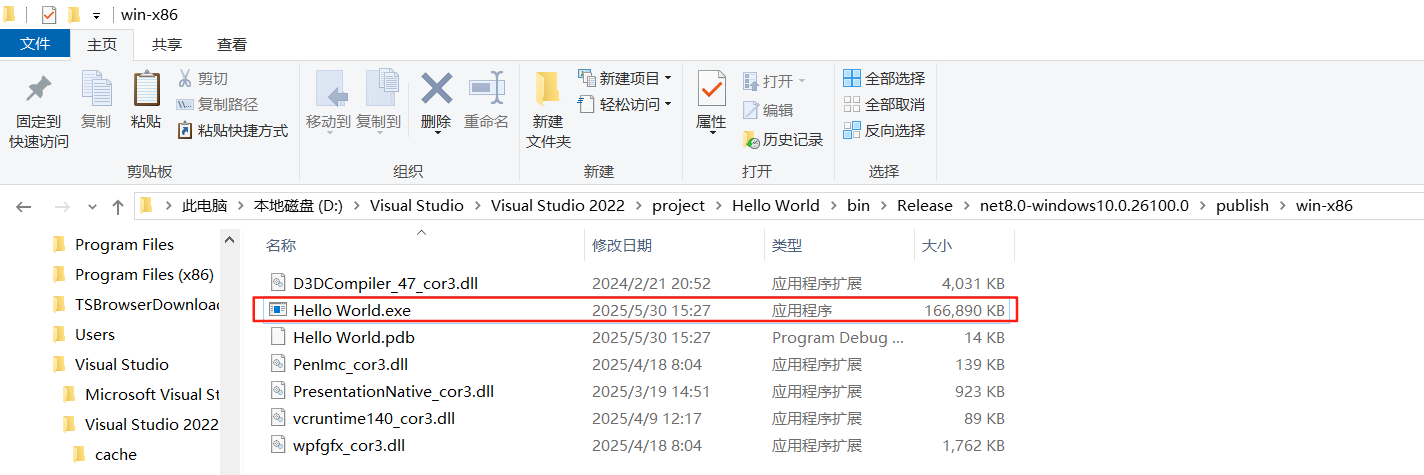Click the Pin to Quick access icon
Viewport: 1424px width, 475px height.
click(39, 90)
